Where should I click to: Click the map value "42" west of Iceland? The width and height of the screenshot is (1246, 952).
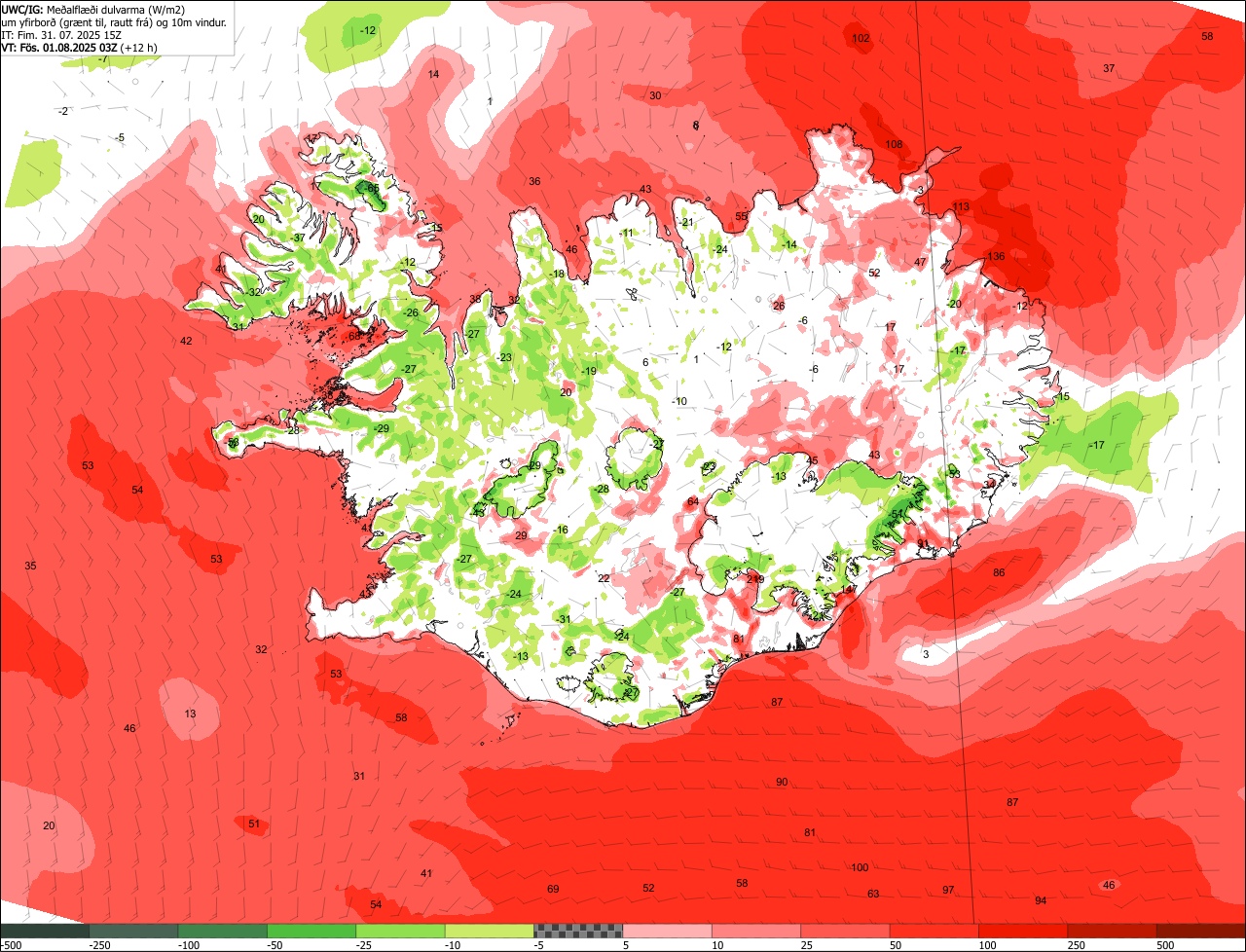186,341
